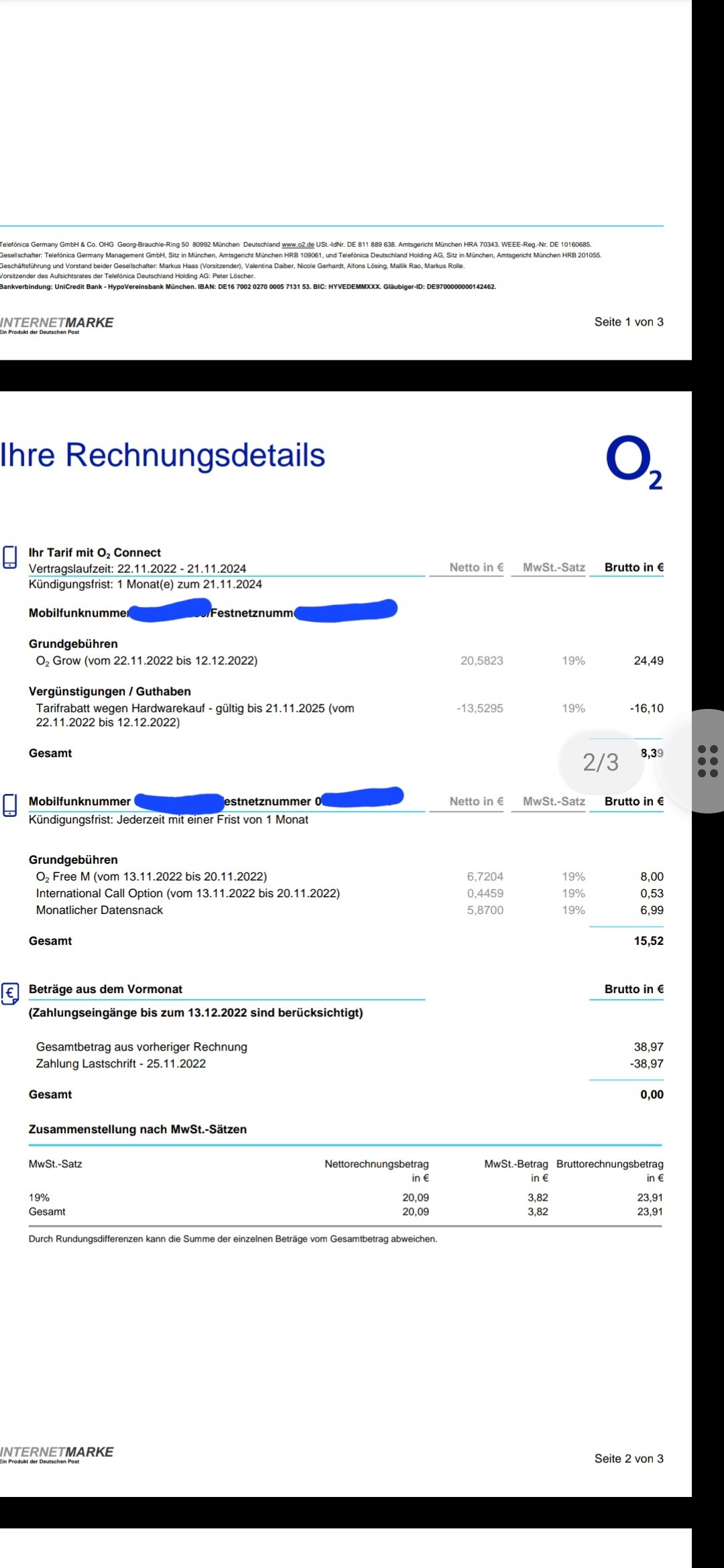The height and width of the screenshot is (1568, 724).
Task: Select the Tarifrabatt wegen Hardwarekauf line
Action: coord(195,715)
